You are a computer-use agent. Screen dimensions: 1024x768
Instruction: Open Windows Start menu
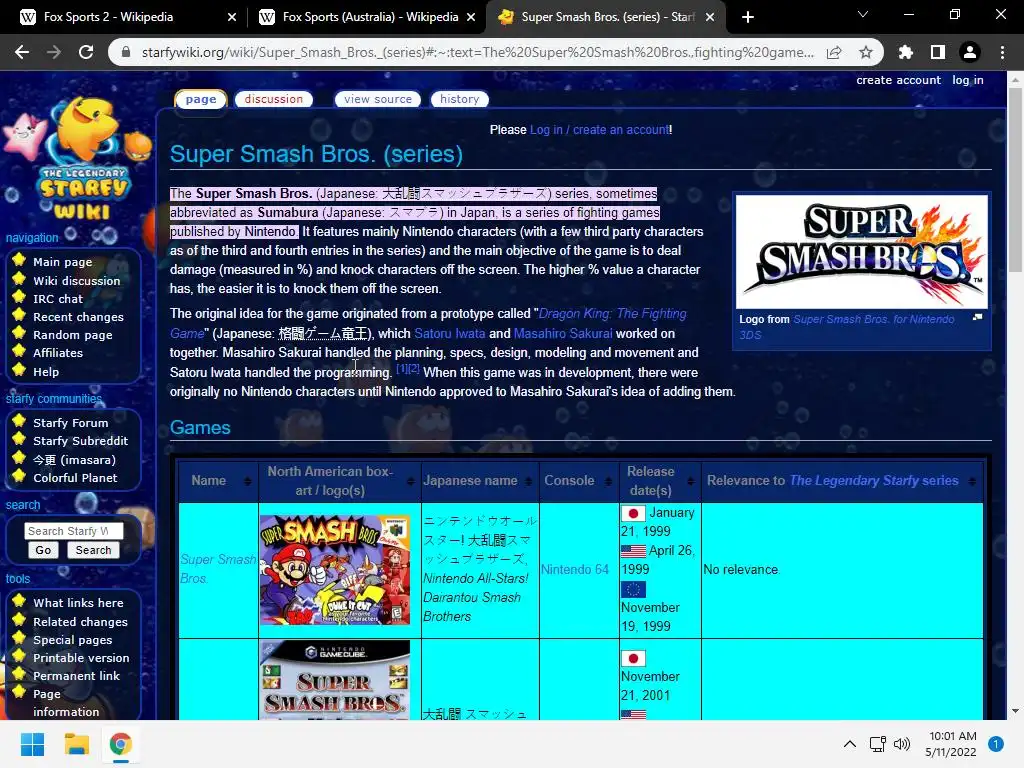point(32,744)
